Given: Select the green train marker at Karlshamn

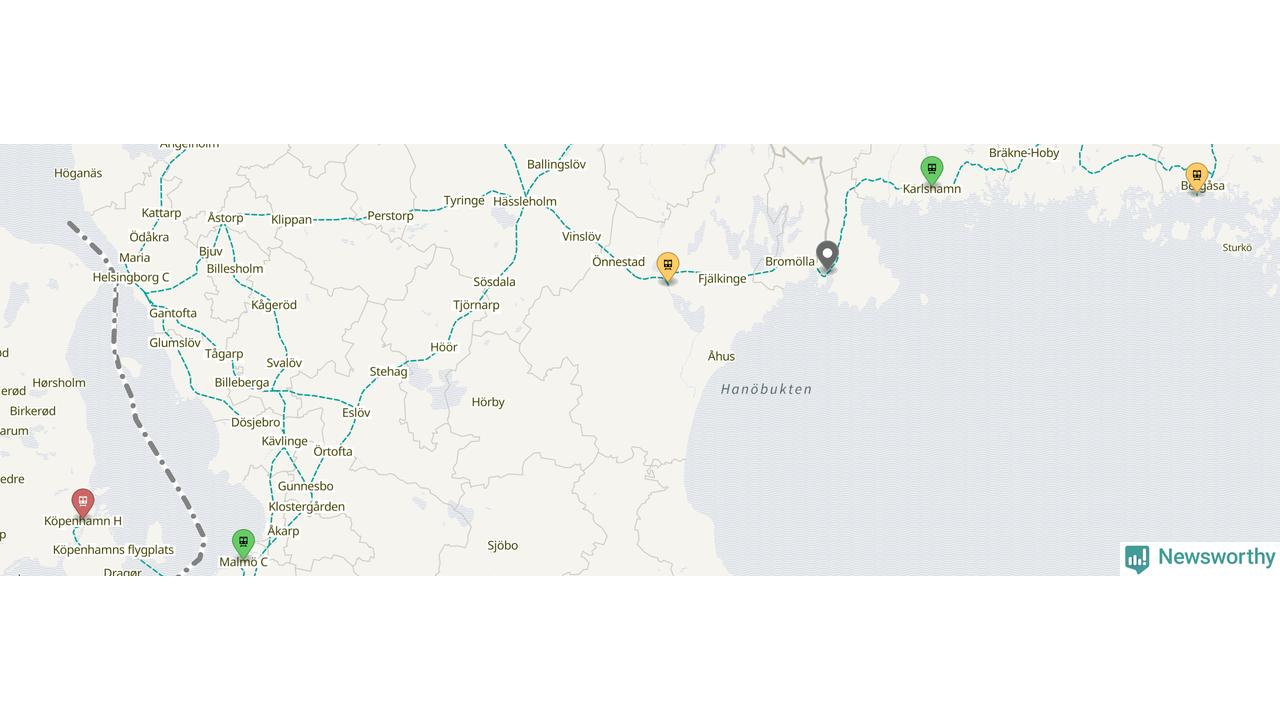Looking at the screenshot, I should tap(932, 171).
